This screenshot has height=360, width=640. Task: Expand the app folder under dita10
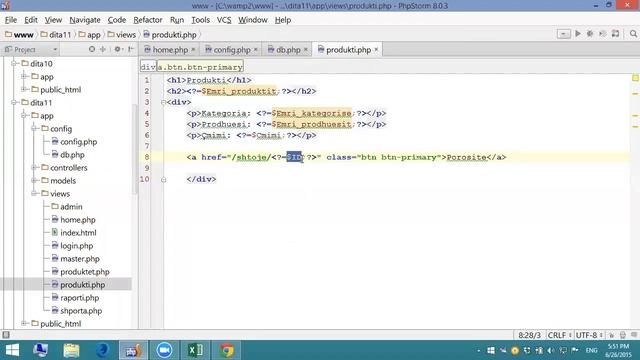(x=24, y=77)
